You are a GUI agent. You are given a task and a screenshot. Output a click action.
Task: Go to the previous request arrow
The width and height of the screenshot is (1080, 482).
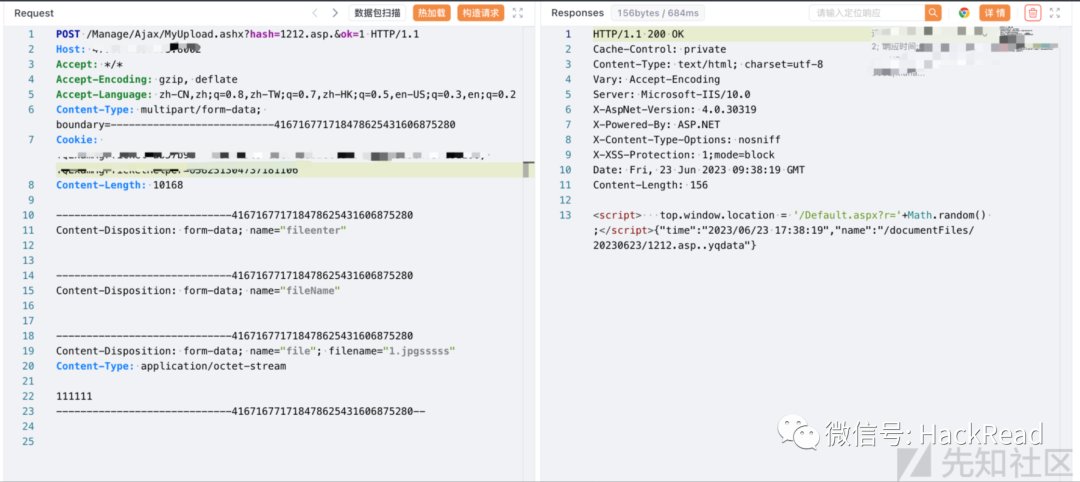[x=315, y=12]
